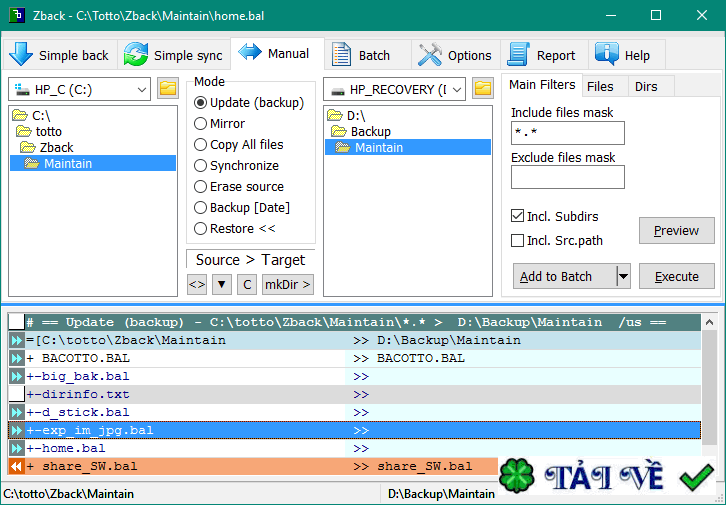
Task: Click the down-arrow button under Source > Target
Action: (x=222, y=285)
